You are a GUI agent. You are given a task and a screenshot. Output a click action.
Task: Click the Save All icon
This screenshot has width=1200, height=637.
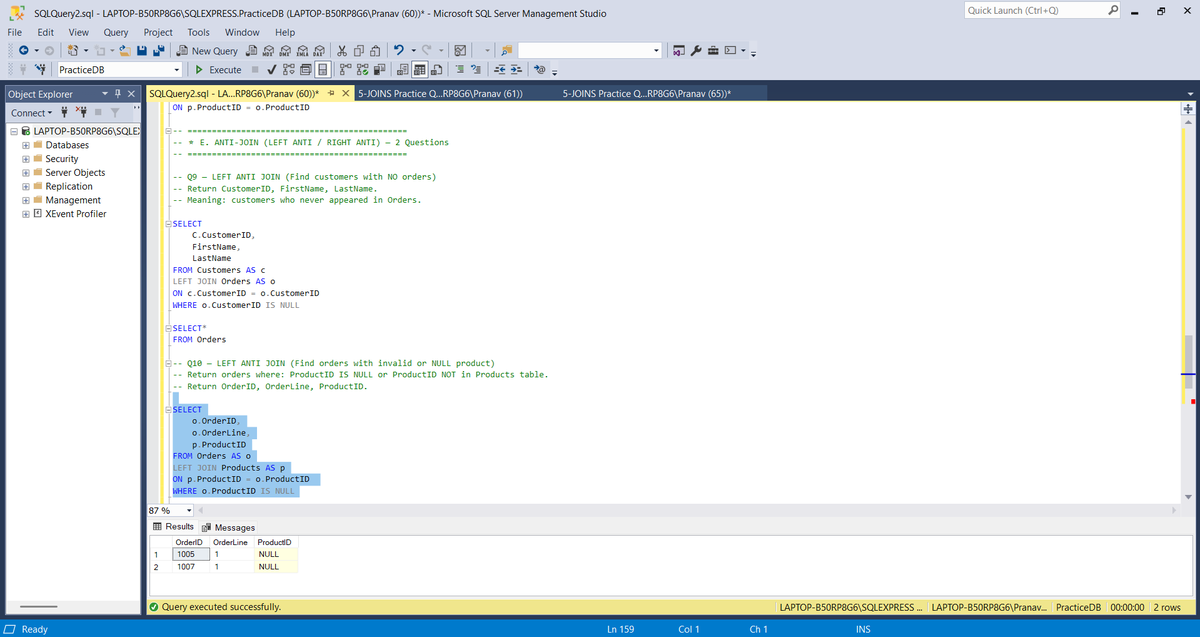159,51
